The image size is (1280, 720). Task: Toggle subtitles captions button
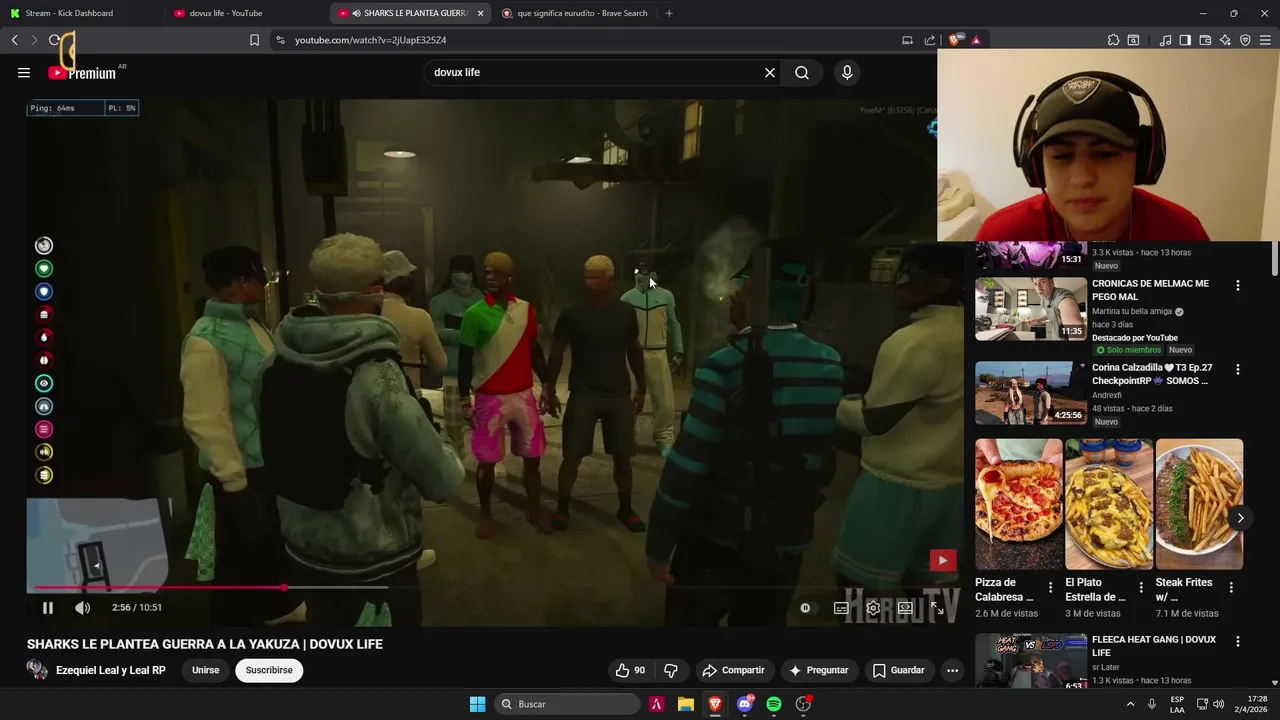click(x=841, y=607)
